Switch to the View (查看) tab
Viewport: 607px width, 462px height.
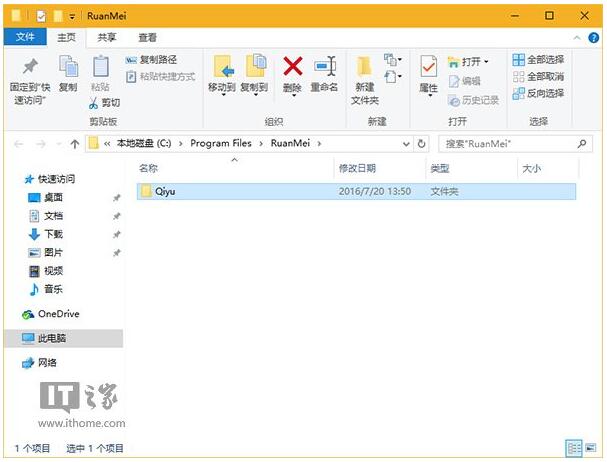(x=147, y=37)
